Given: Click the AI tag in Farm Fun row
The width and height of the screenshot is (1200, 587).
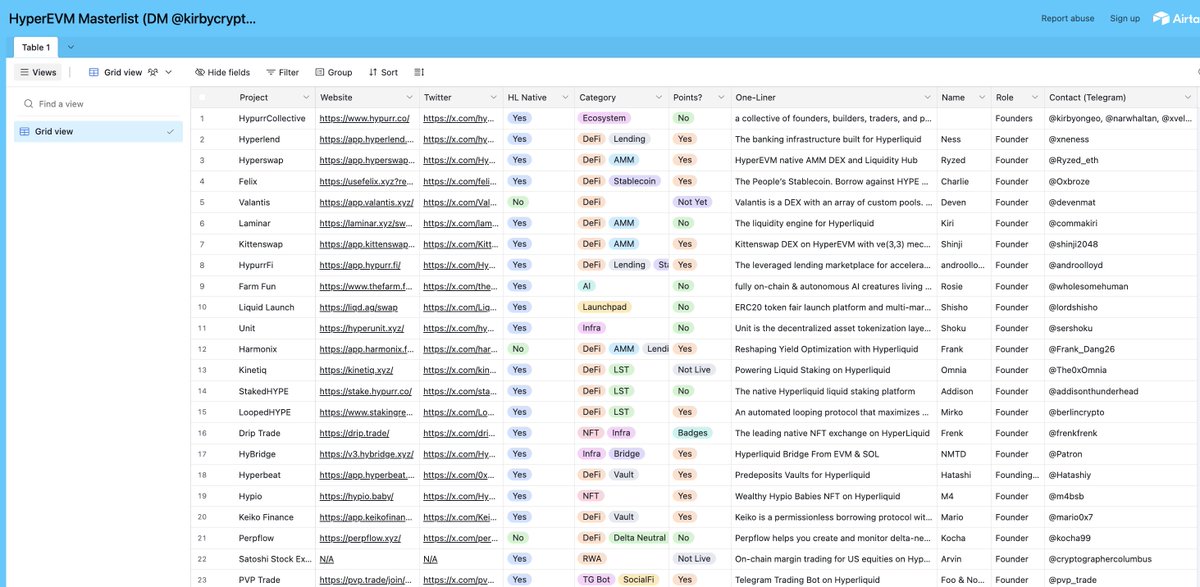Looking at the screenshot, I should (x=587, y=286).
